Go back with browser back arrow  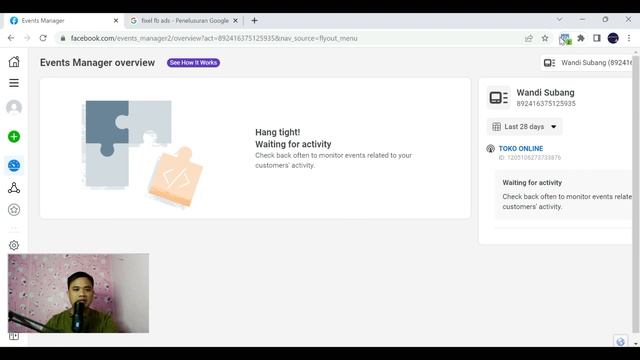(x=11, y=38)
